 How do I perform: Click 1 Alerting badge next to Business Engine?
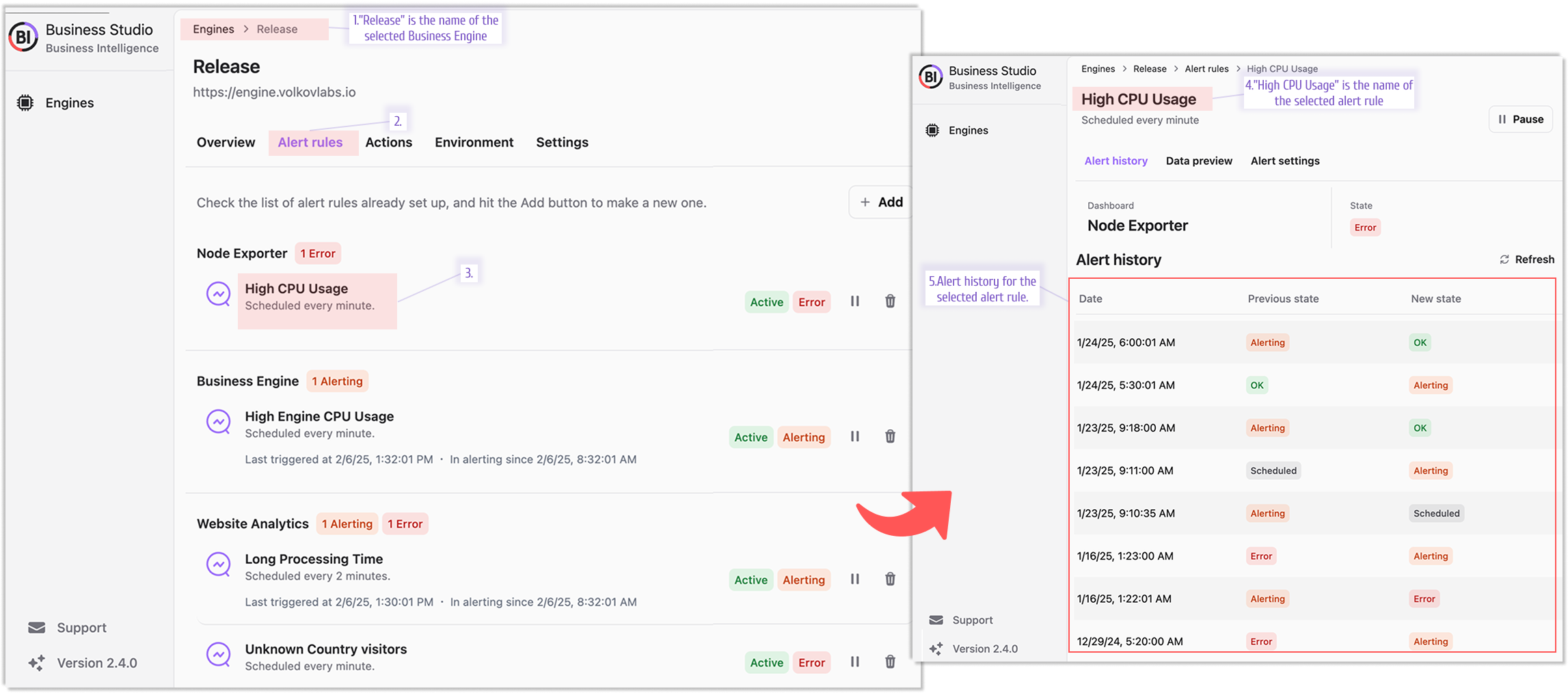click(x=337, y=381)
